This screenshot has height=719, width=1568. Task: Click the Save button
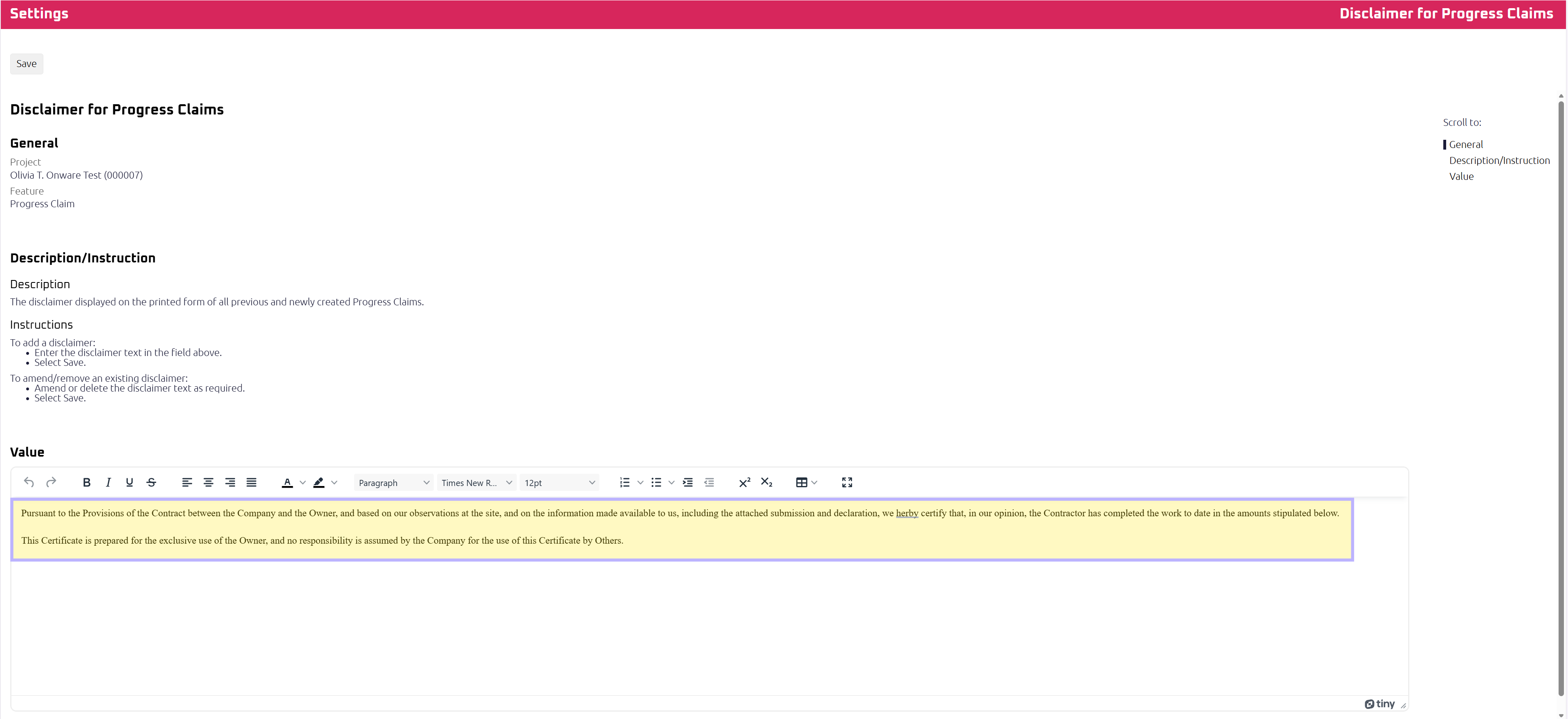click(26, 64)
